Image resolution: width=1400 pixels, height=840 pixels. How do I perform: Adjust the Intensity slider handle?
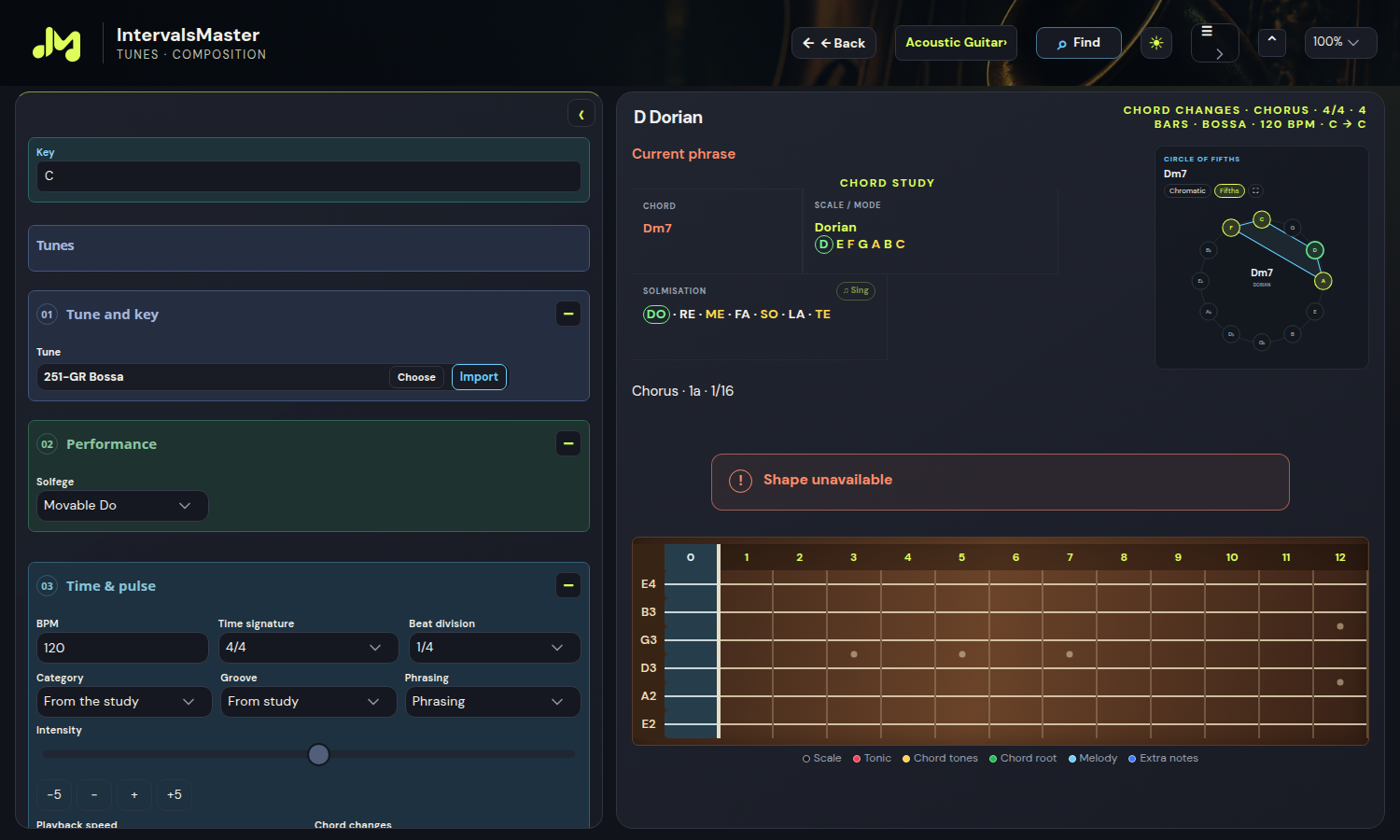(x=318, y=754)
